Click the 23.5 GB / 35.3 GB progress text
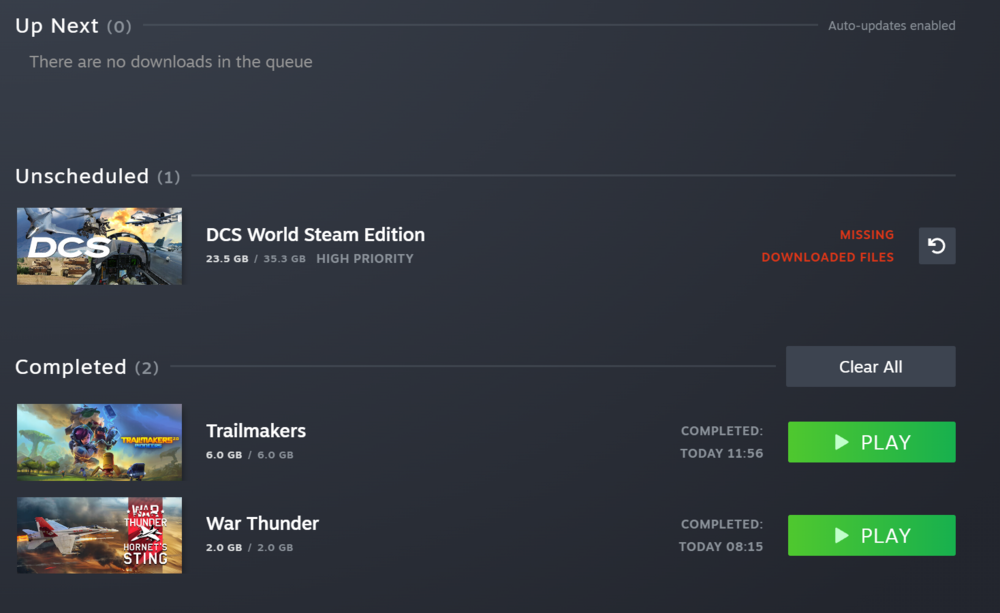Screen dimensions: 1000x613 pos(254,259)
